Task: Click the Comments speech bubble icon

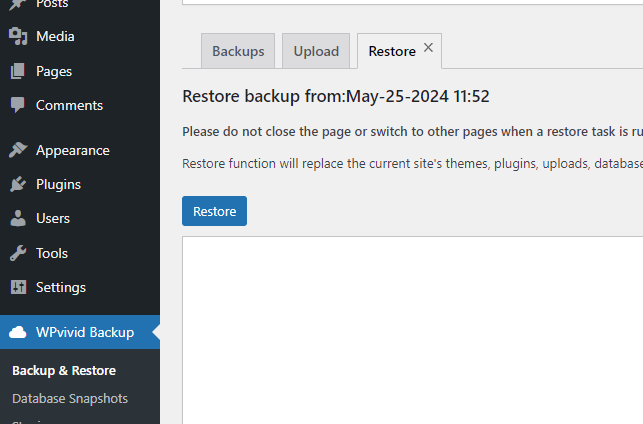Action: coord(18,105)
